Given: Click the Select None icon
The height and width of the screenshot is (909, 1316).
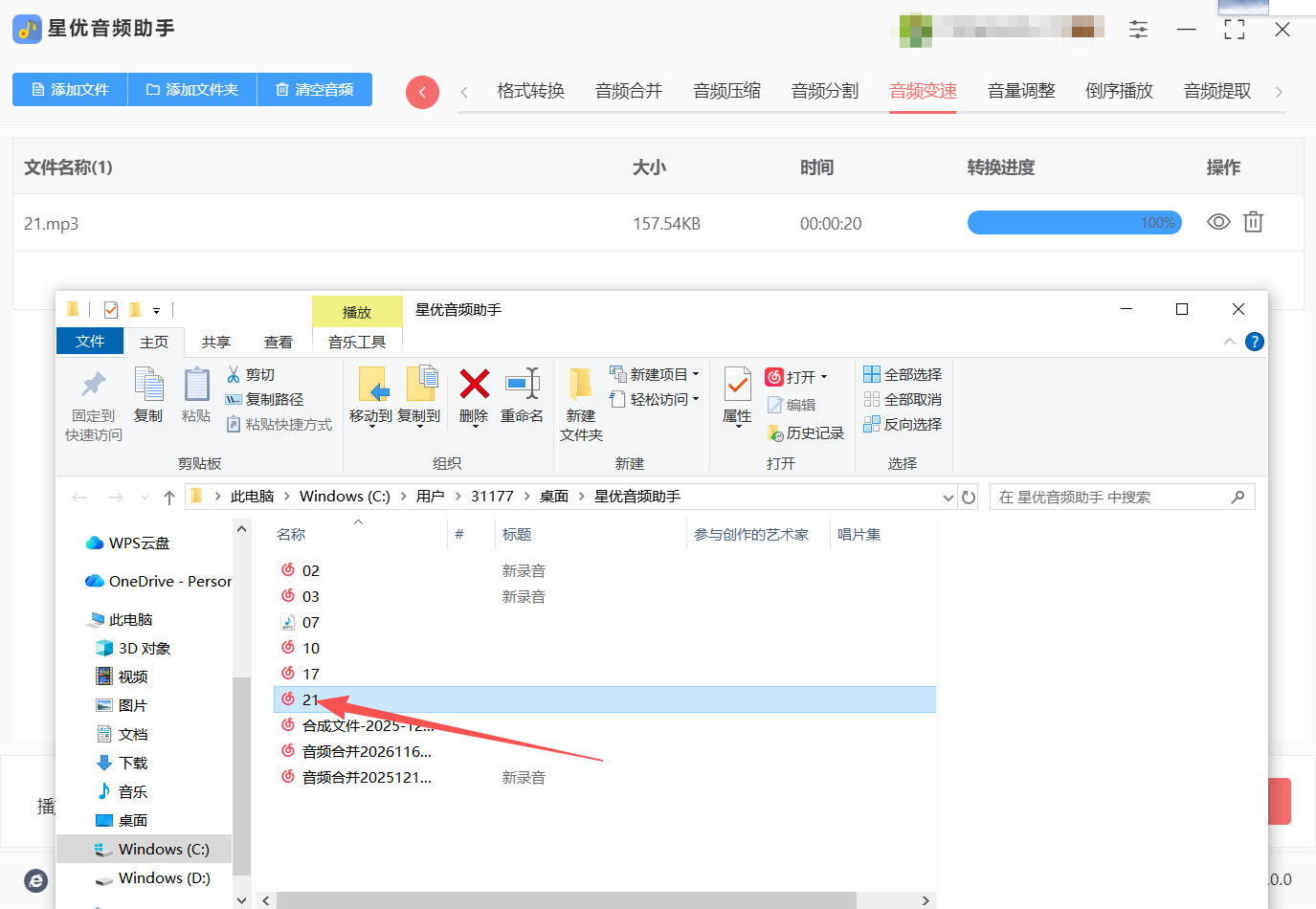Looking at the screenshot, I should [x=872, y=399].
